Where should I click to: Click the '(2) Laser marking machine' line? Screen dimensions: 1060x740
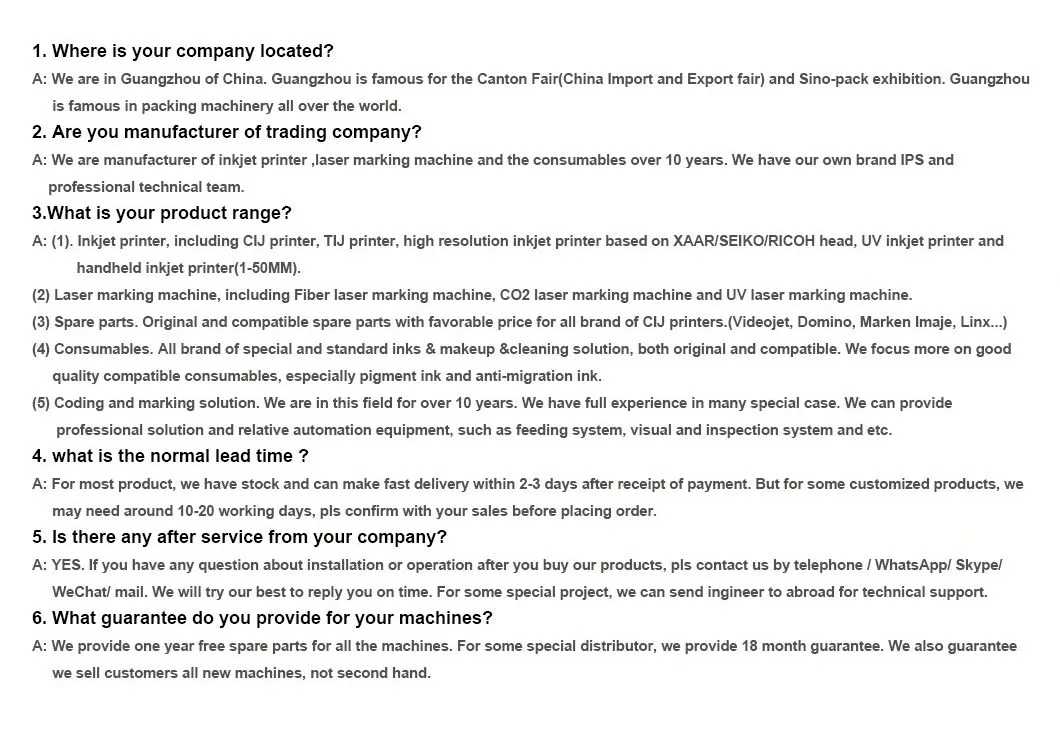[472, 295]
